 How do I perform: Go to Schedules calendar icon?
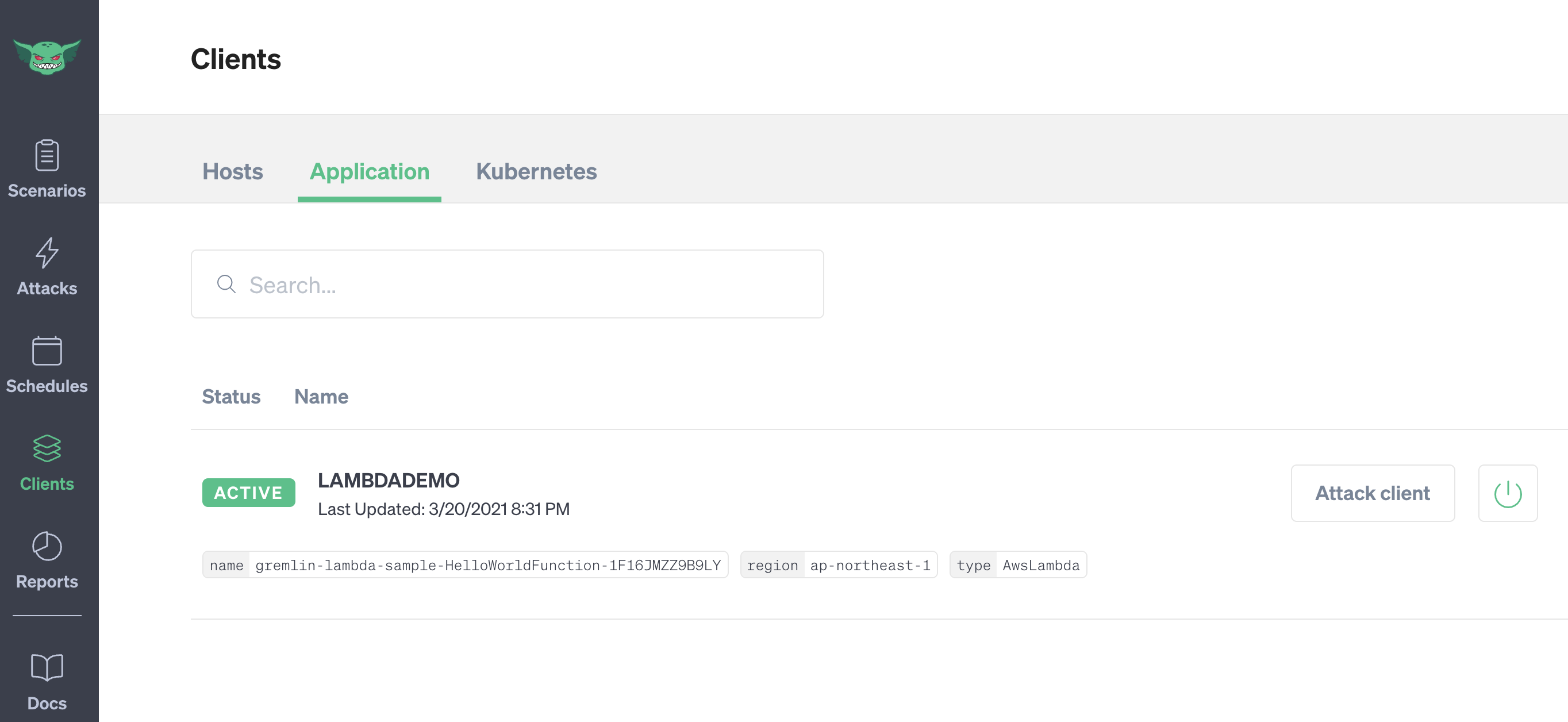coord(47,351)
